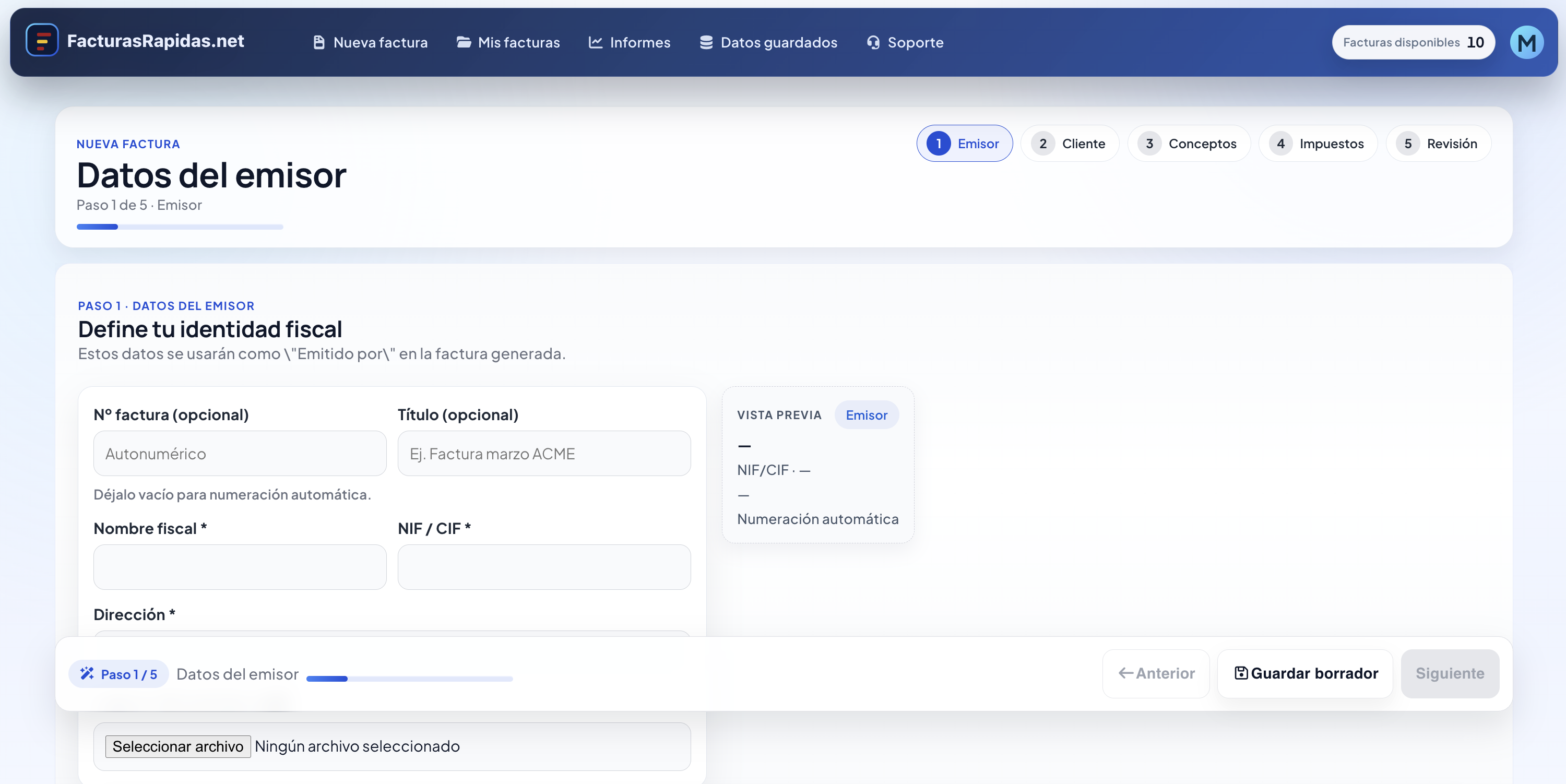Click the Facturas disponibles counter badge
Image resolution: width=1566 pixels, height=784 pixels.
1413,43
